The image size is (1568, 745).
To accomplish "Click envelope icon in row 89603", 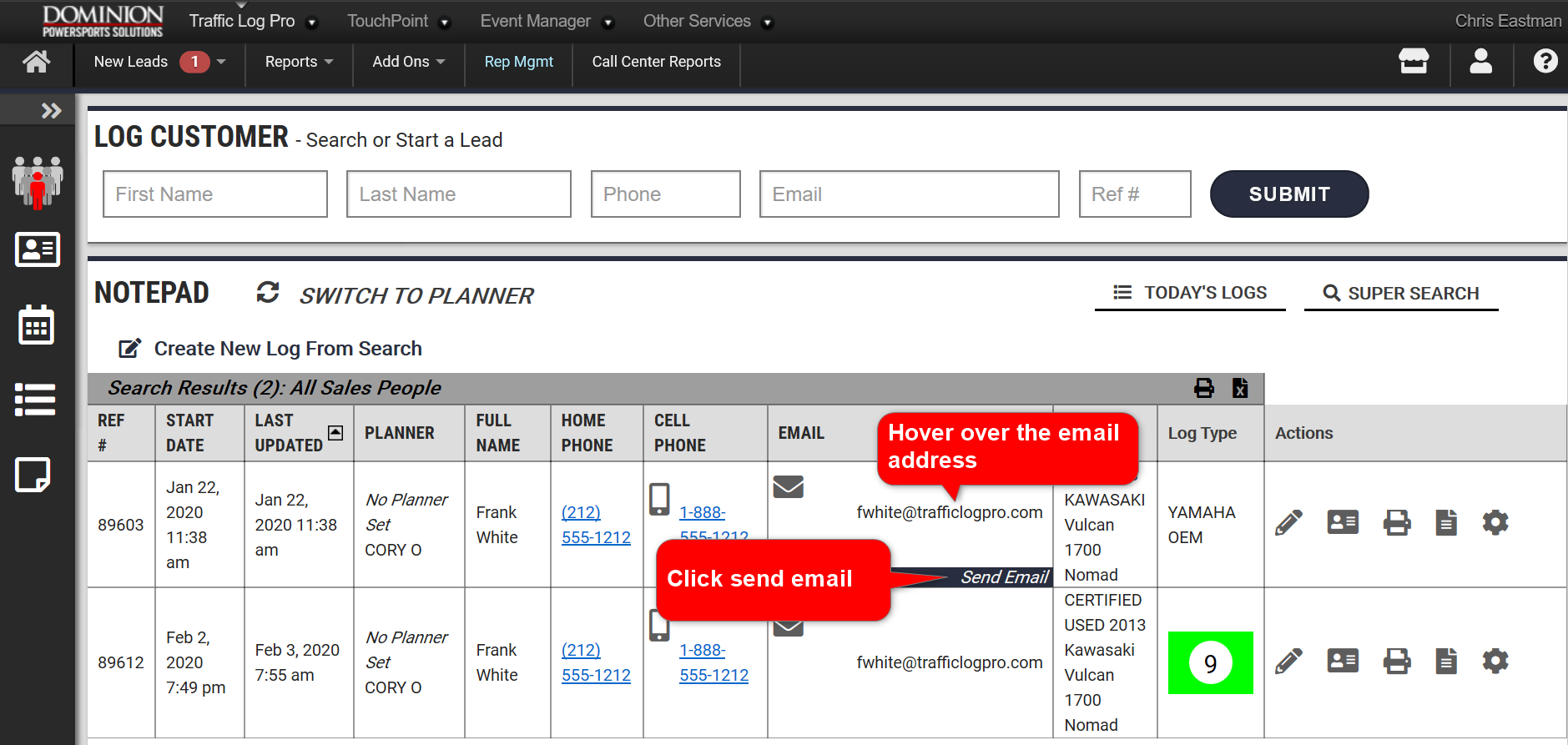I will coord(788,486).
